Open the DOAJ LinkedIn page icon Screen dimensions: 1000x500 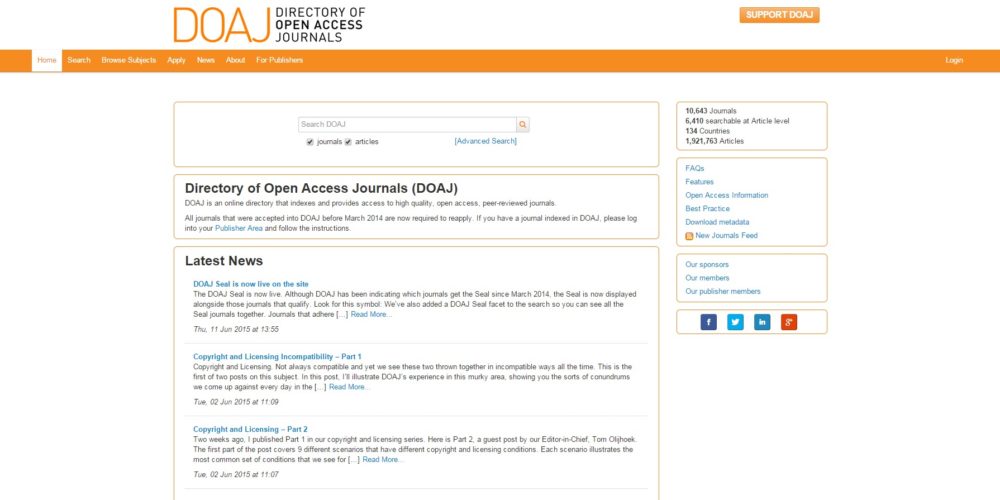point(762,322)
